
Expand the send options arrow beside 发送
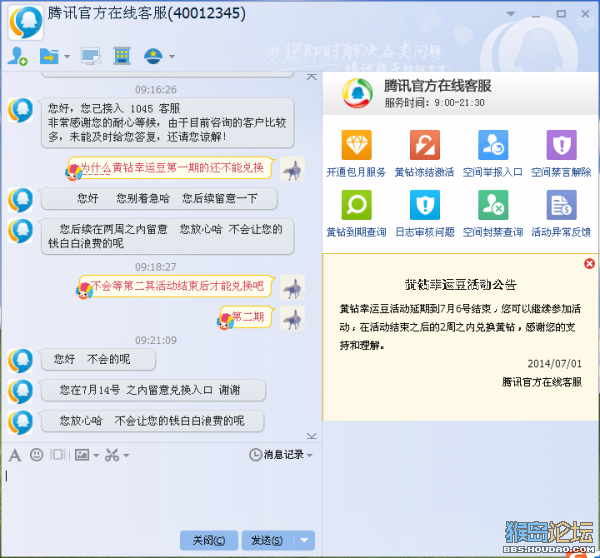pyautogui.click(x=304, y=540)
